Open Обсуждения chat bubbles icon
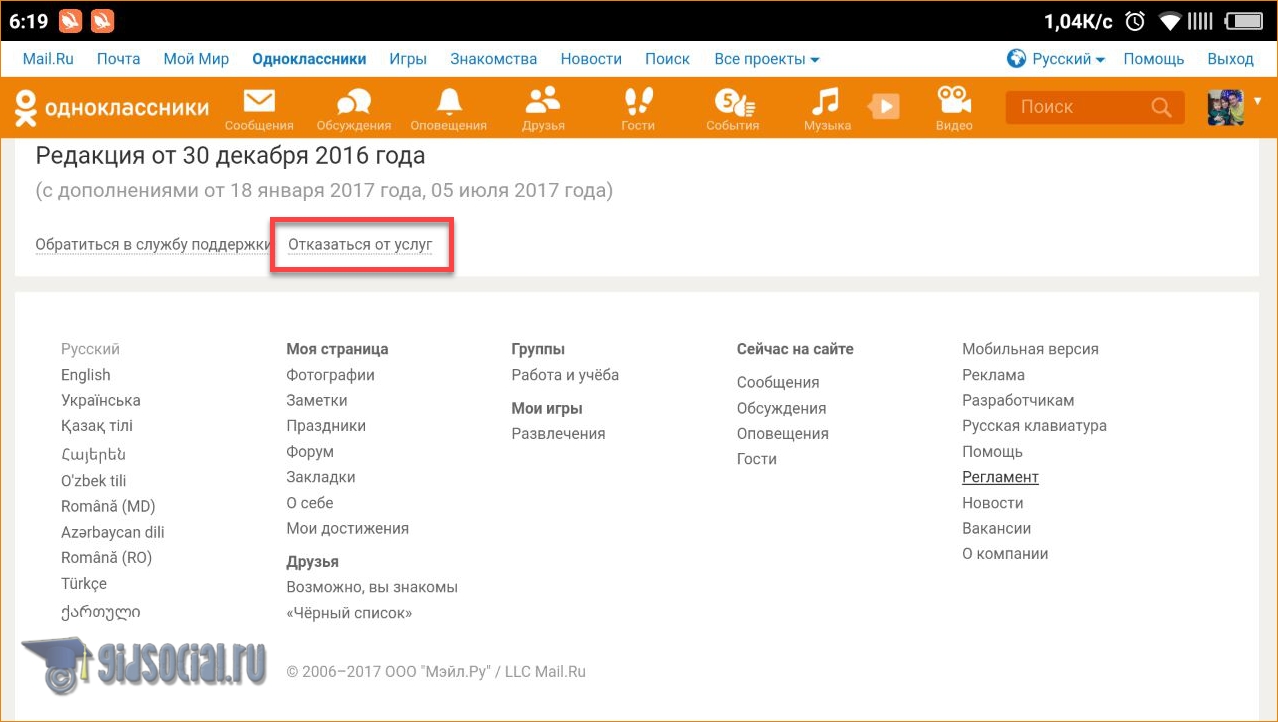Screen dimensions: 1278x722 click(x=353, y=102)
